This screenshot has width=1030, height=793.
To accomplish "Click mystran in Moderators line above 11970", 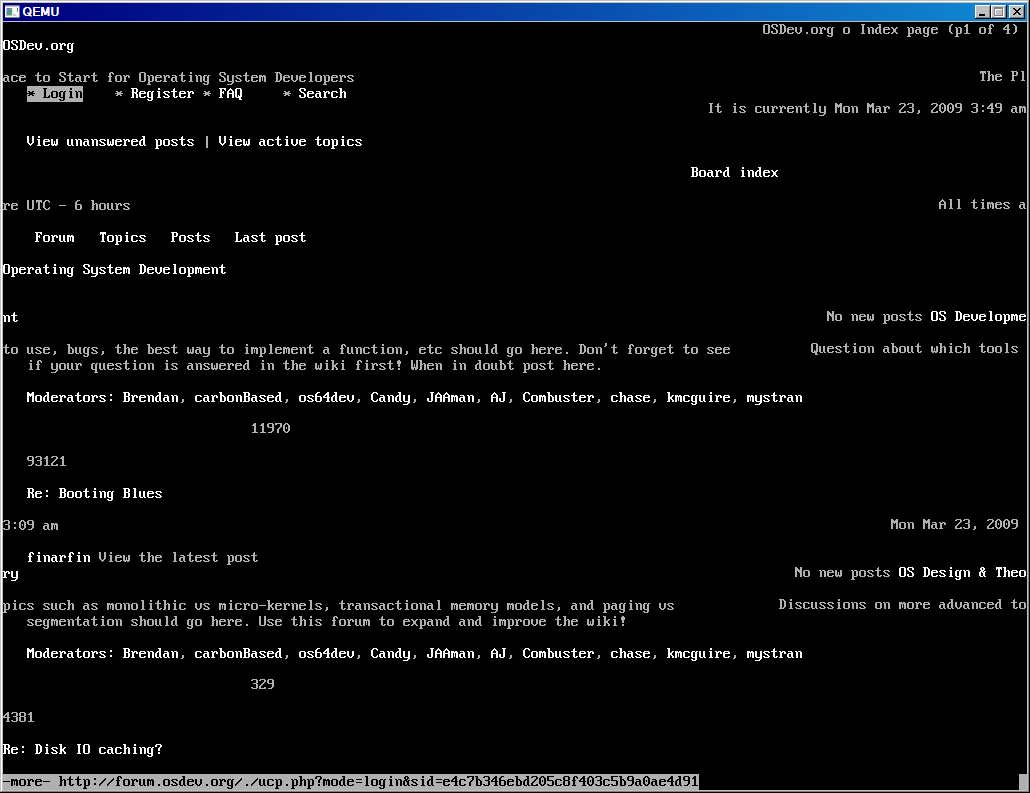I will click(x=774, y=397).
